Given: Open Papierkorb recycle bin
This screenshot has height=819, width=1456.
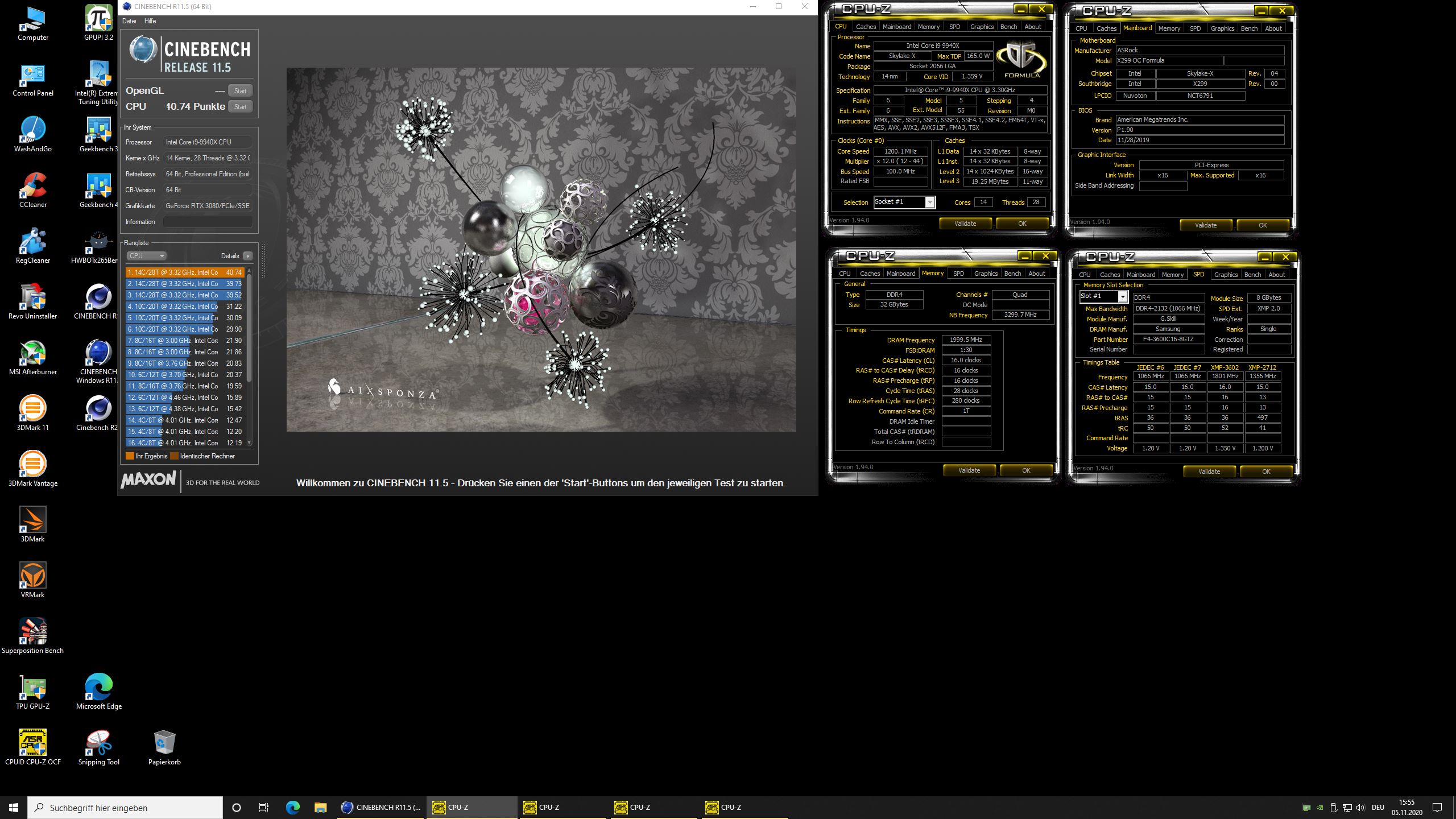Looking at the screenshot, I should tap(164, 748).
